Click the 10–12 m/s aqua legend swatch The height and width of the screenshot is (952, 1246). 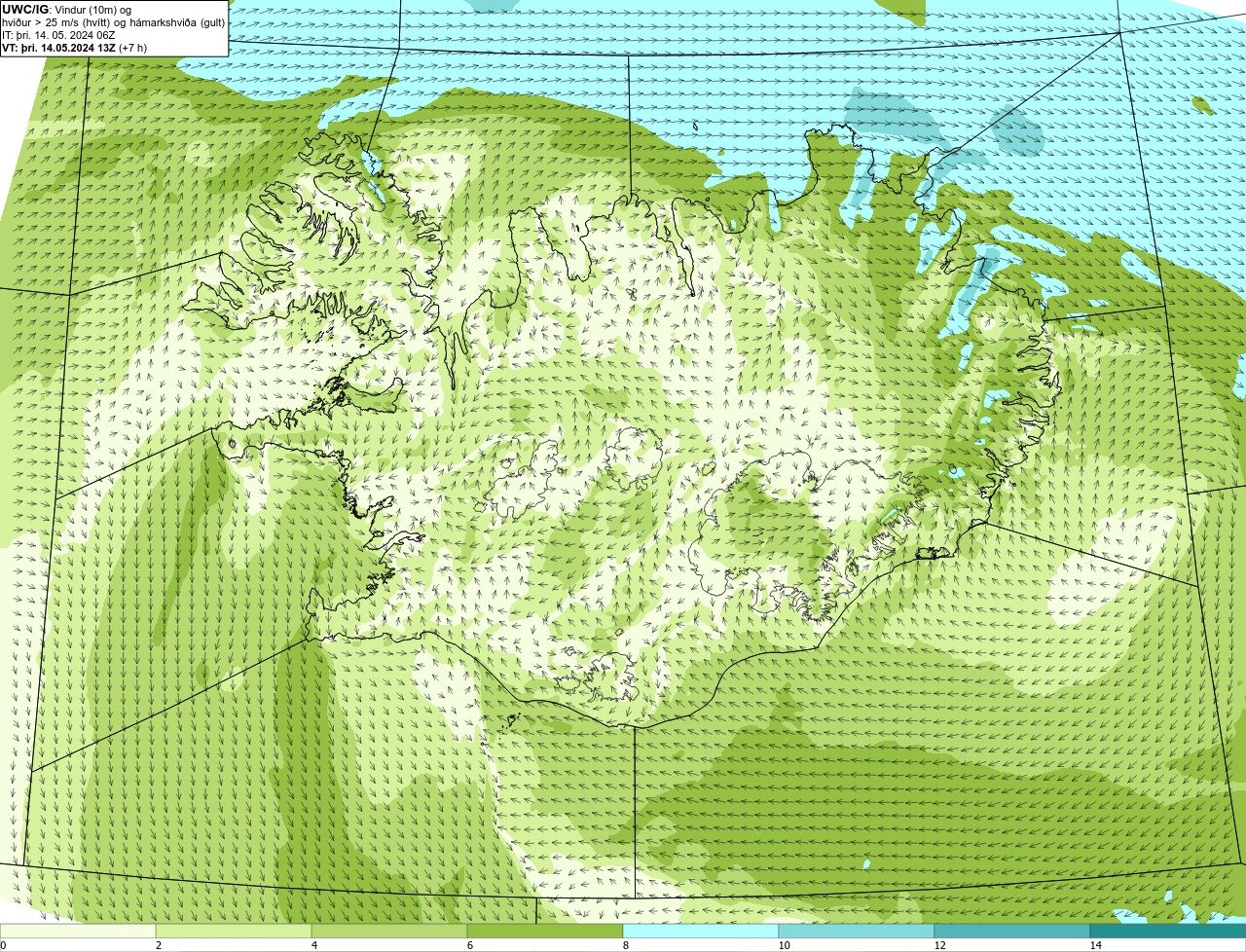click(857, 931)
